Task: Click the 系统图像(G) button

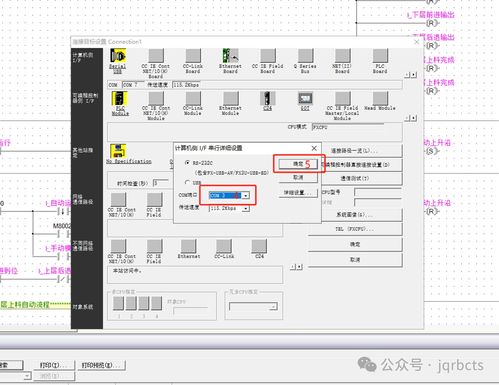Action: [x=355, y=215]
